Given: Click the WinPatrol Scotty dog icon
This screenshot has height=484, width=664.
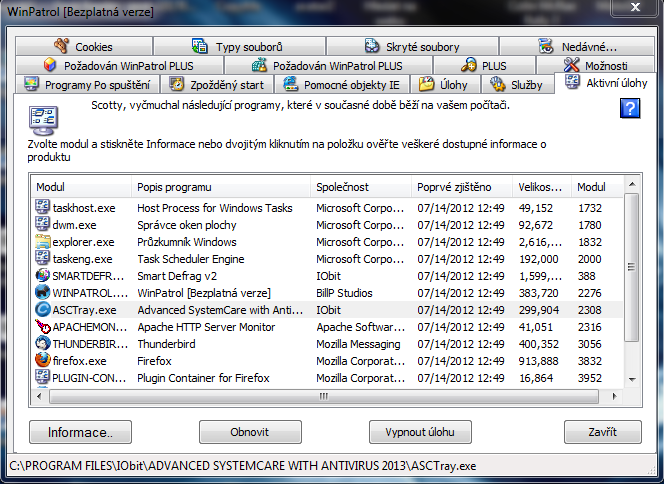Looking at the screenshot, I should click(x=42, y=293).
